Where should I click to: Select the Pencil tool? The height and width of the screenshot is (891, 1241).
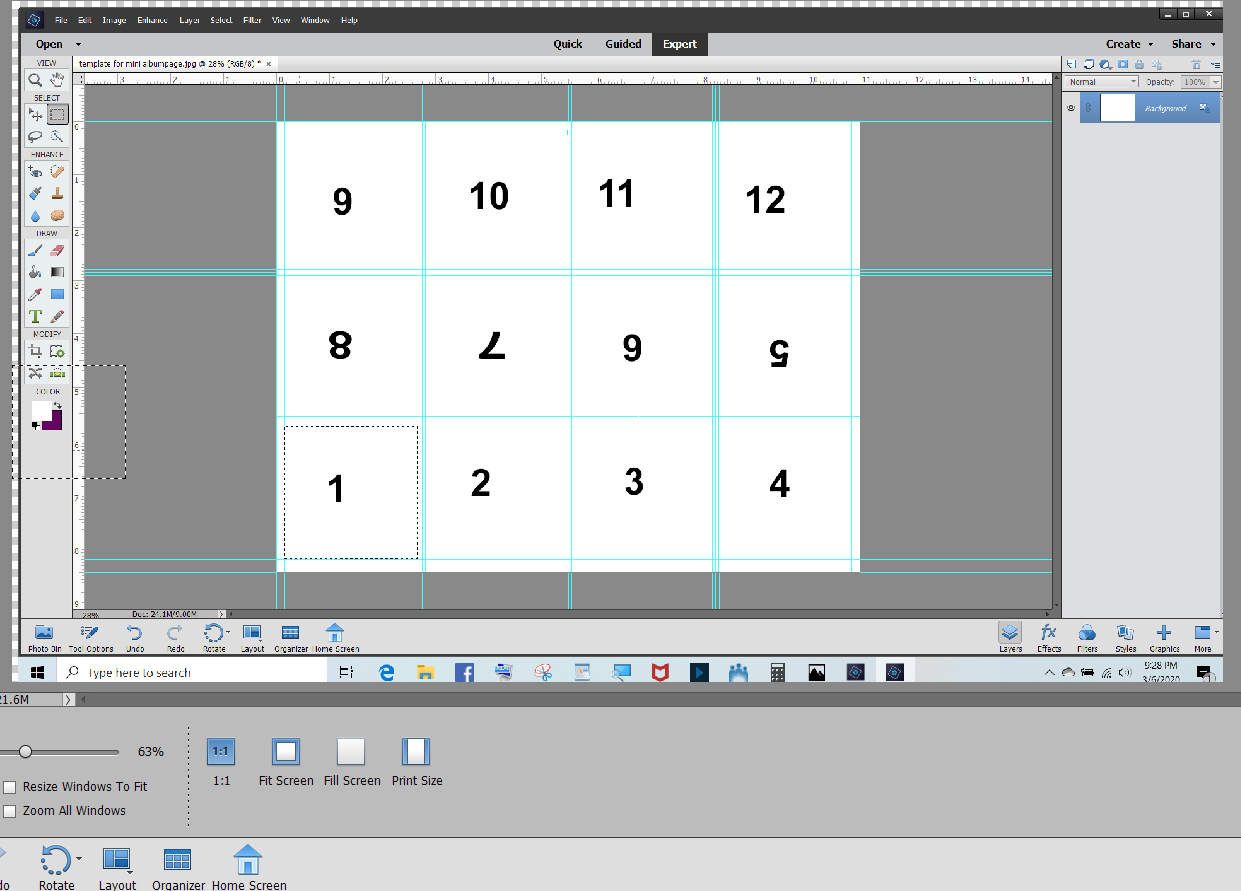57,316
